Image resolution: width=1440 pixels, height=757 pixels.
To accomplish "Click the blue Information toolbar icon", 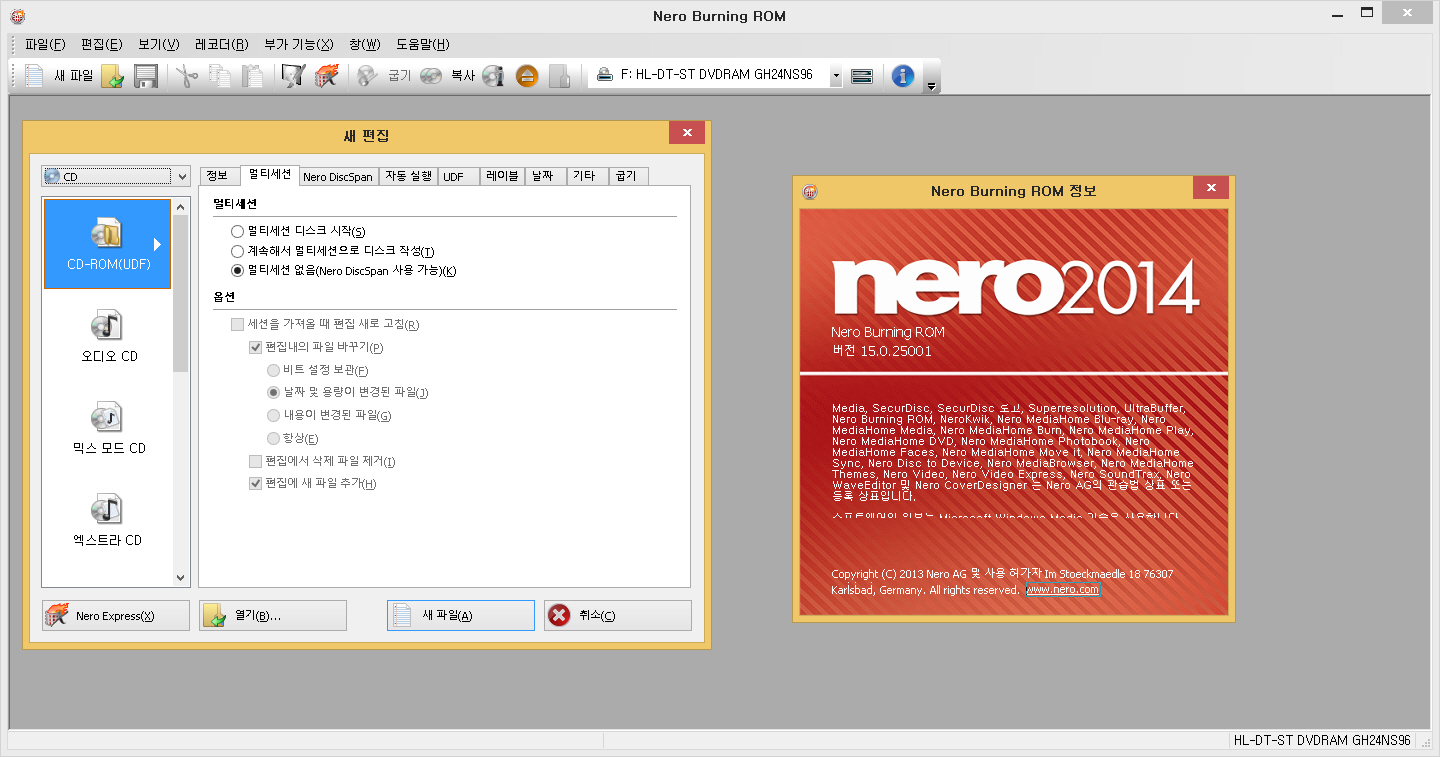I will [903, 76].
